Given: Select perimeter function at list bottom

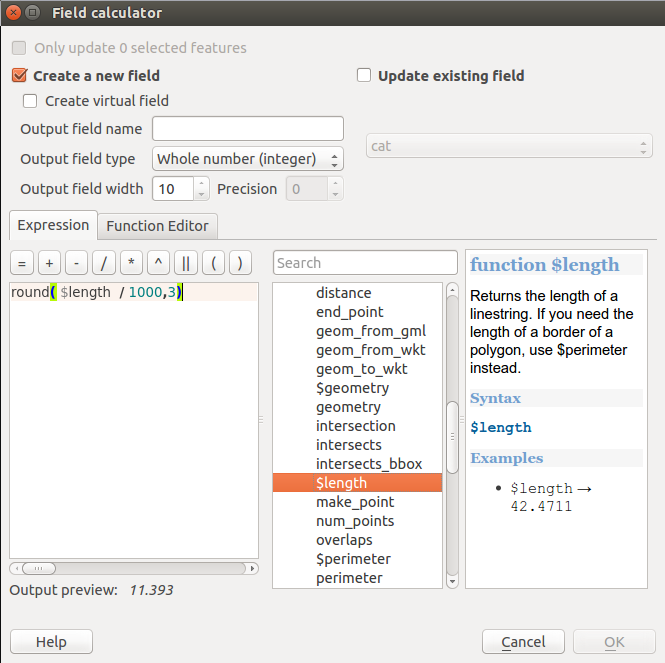Looking at the screenshot, I should point(349,578).
